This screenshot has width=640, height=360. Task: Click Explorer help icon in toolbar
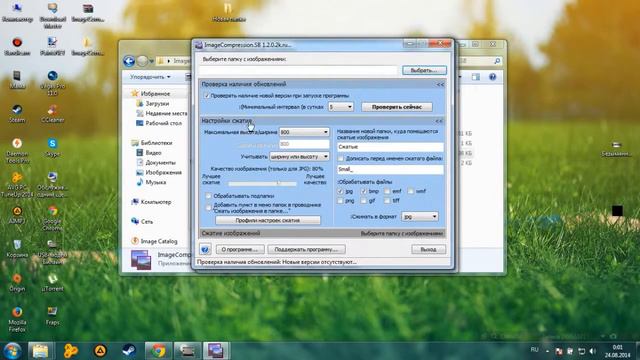pyautogui.click(x=493, y=77)
